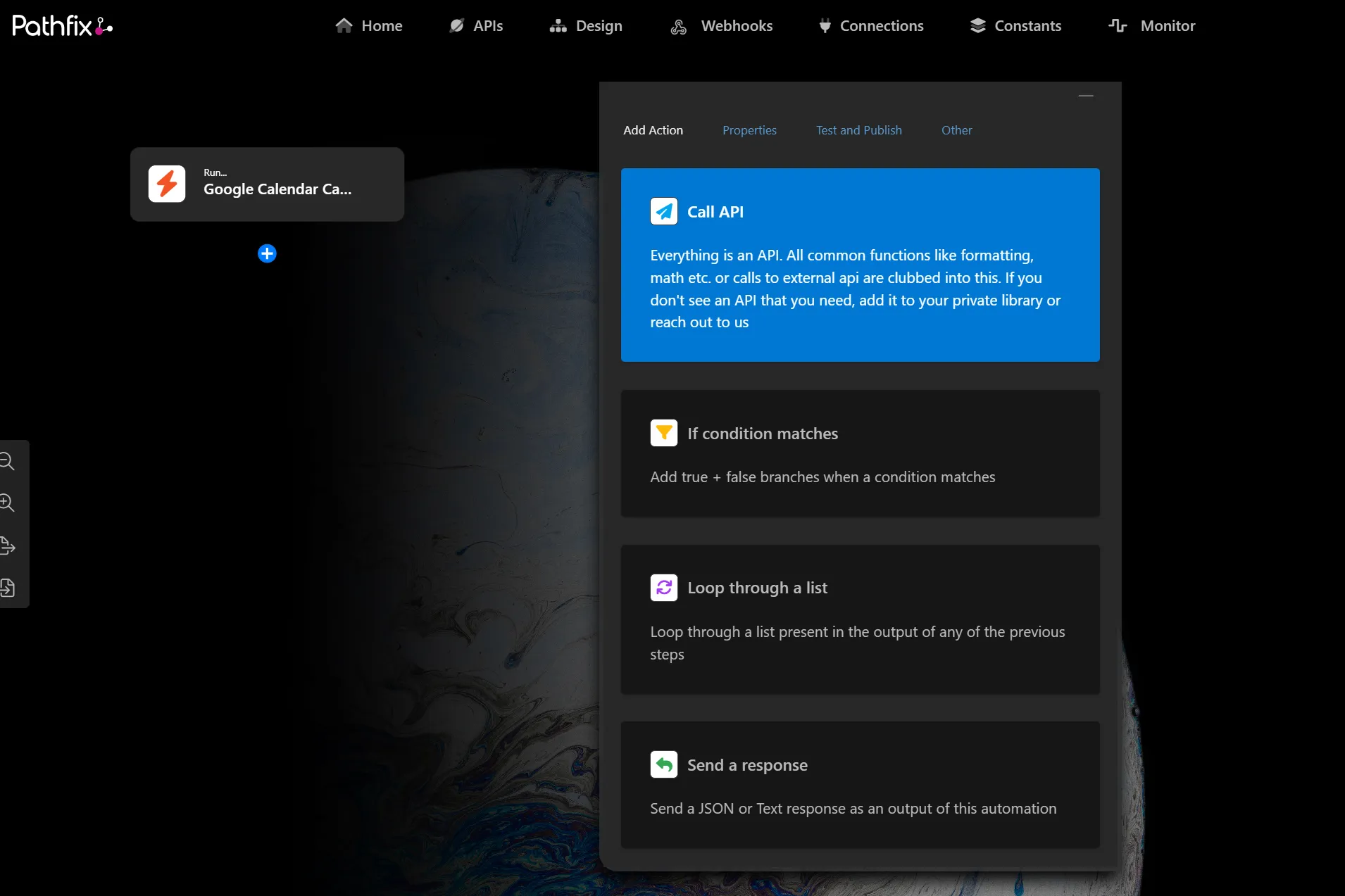
Task: Click the APIs leaf icon
Action: coord(457,26)
